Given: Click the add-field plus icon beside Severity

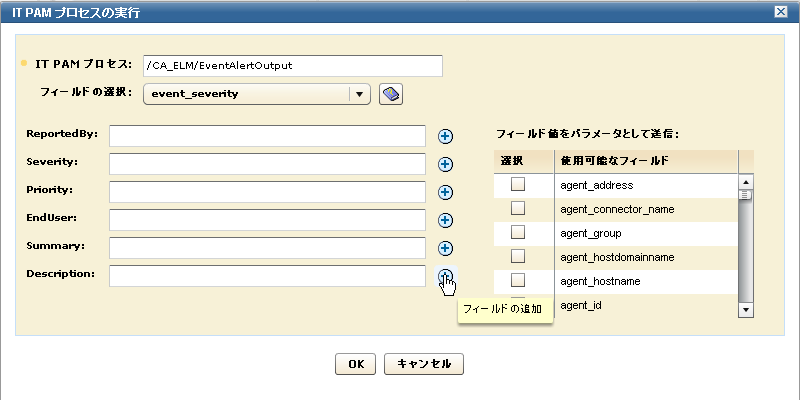Looking at the screenshot, I should 446,164.
